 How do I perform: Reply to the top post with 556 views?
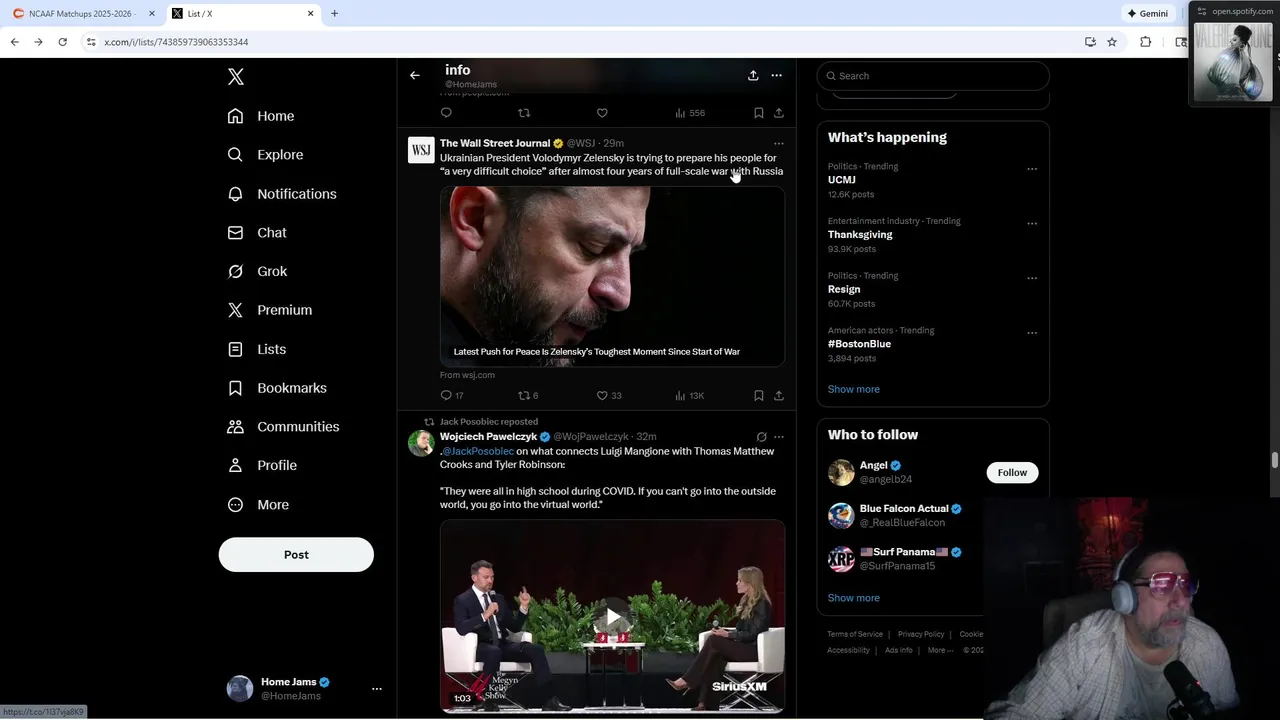coord(446,113)
